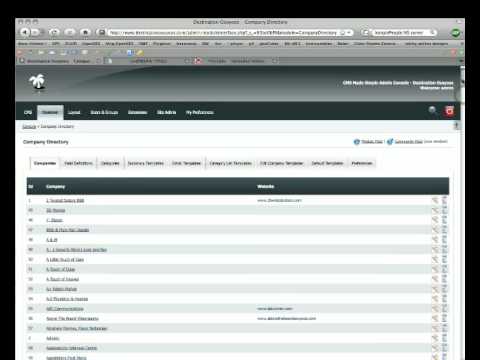The image size is (480, 360).
Task: Click the edit pencil in the first company row
Action: 435,200
